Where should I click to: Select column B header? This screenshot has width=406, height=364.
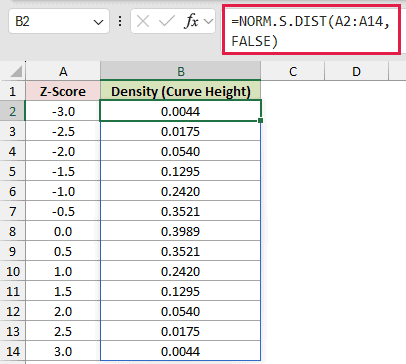coord(181,71)
